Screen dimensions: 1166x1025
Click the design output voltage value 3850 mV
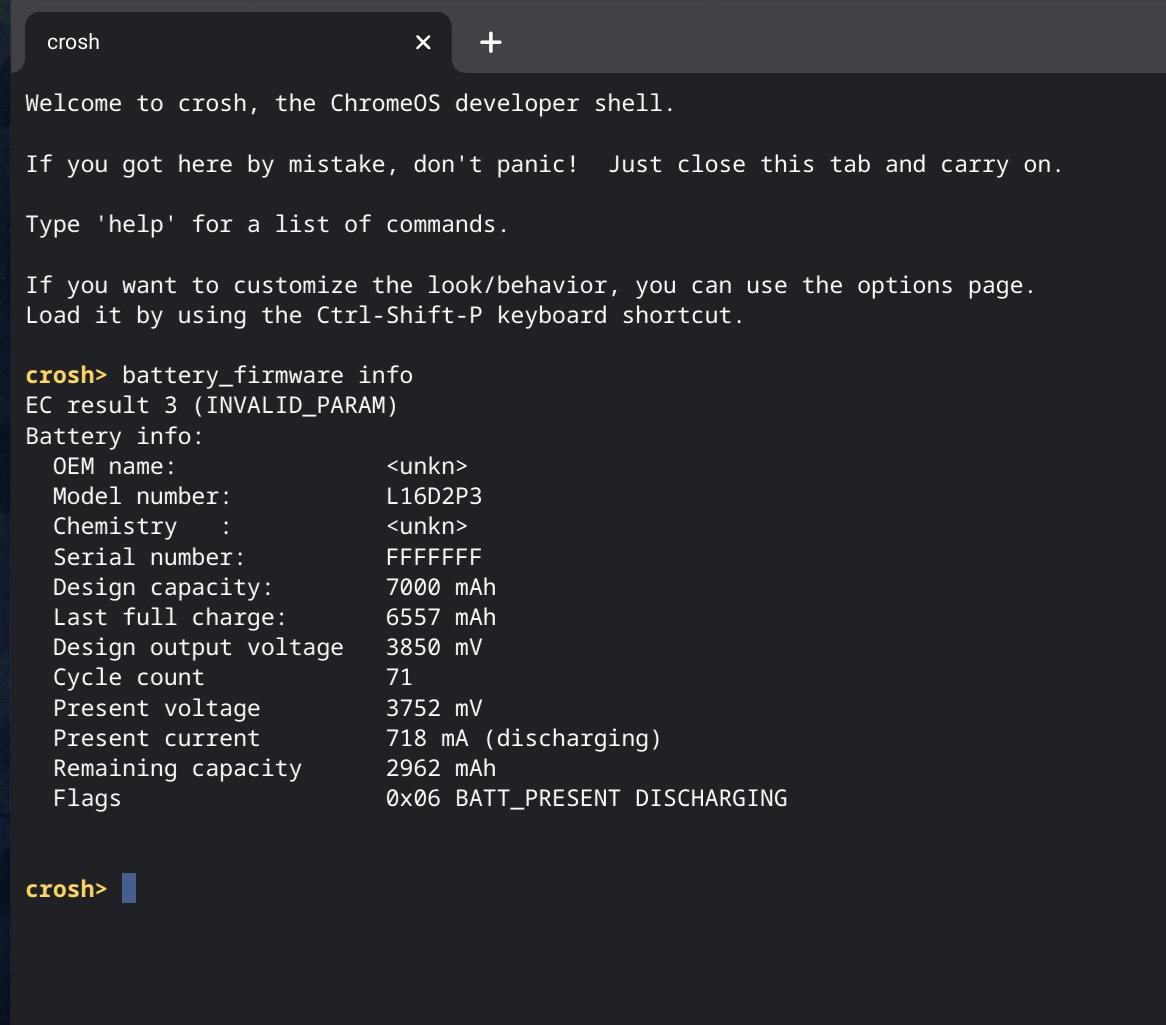point(434,647)
